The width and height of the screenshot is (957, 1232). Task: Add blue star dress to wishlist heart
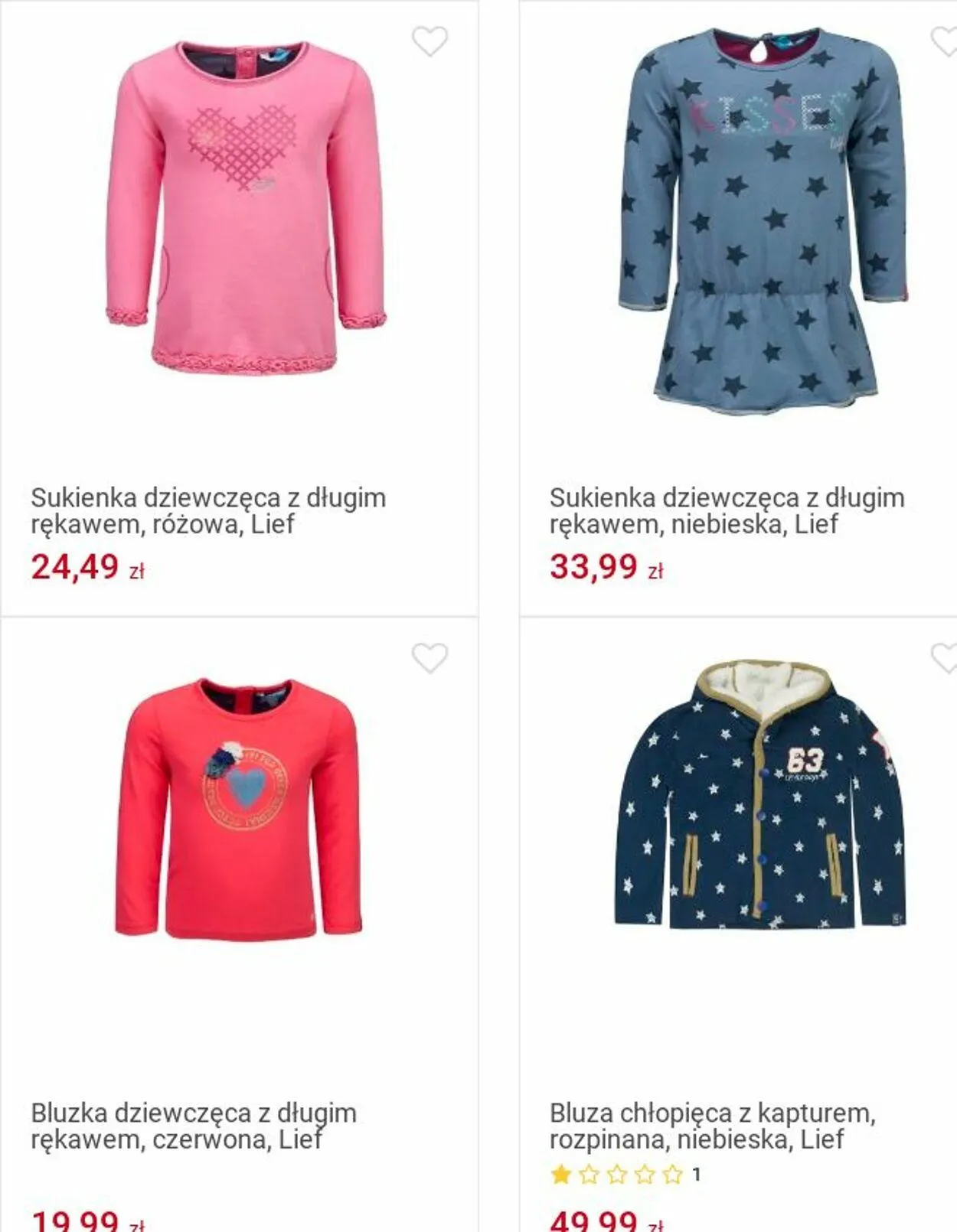pyautogui.click(x=944, y=41)
